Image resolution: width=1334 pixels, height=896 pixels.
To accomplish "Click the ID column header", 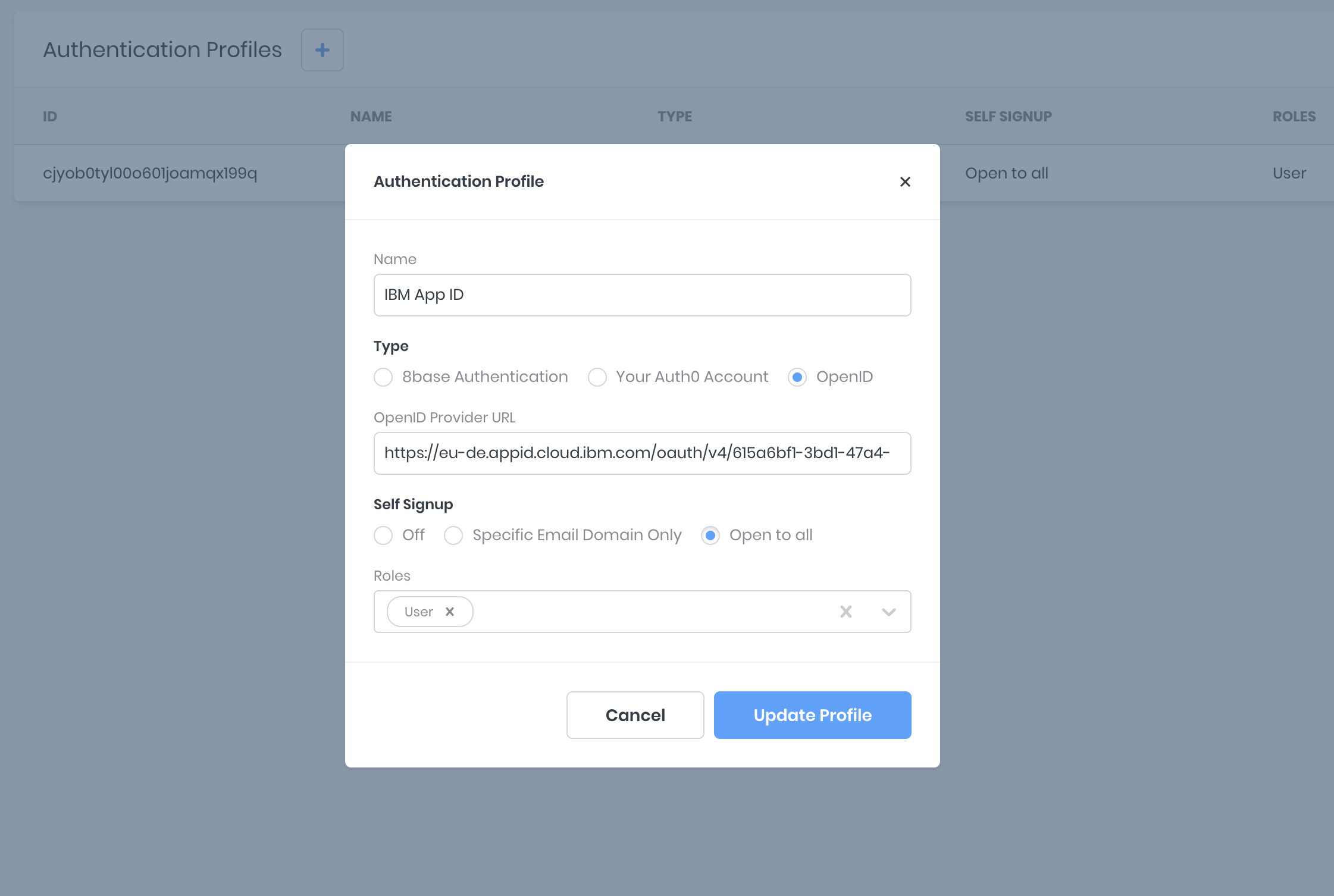I will pos(50,117).
